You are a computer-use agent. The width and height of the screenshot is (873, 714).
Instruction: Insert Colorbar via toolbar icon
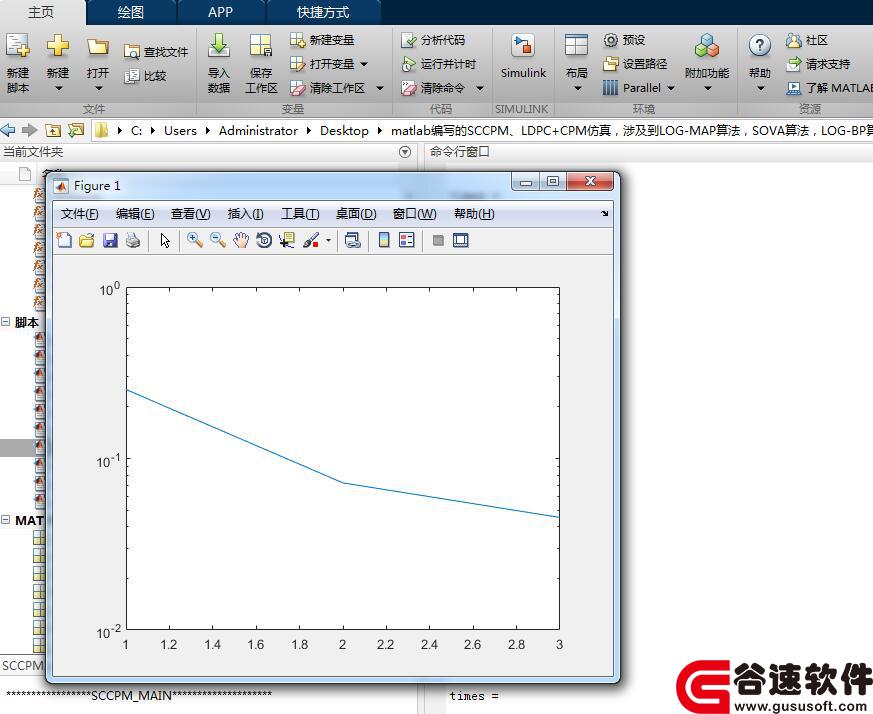coord(384,240)
